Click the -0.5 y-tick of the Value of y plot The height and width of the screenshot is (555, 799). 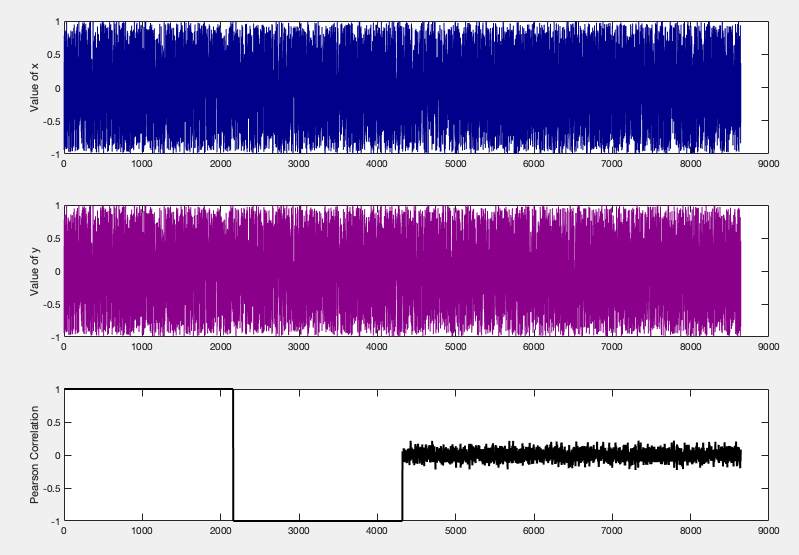[x=52, y=305]
